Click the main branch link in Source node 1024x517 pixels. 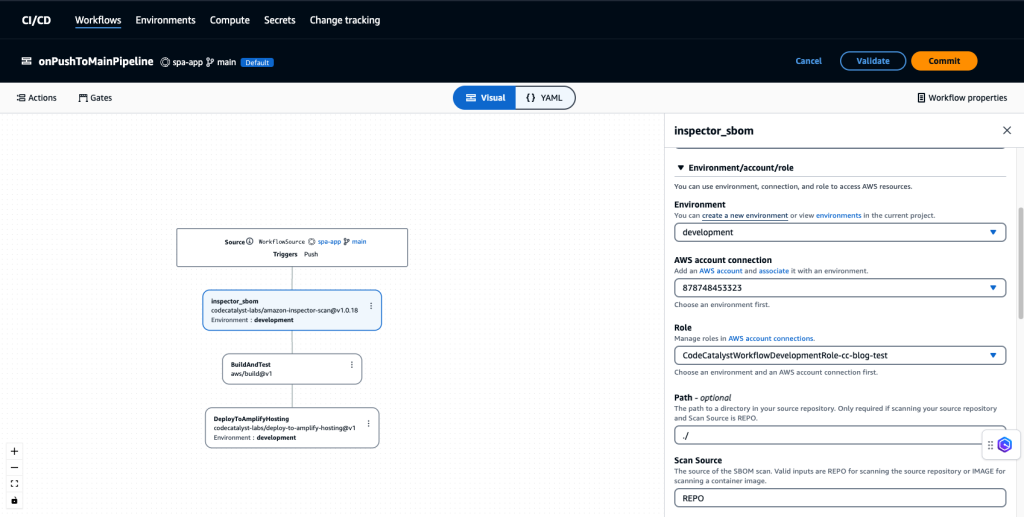click(x=359, y=242)
